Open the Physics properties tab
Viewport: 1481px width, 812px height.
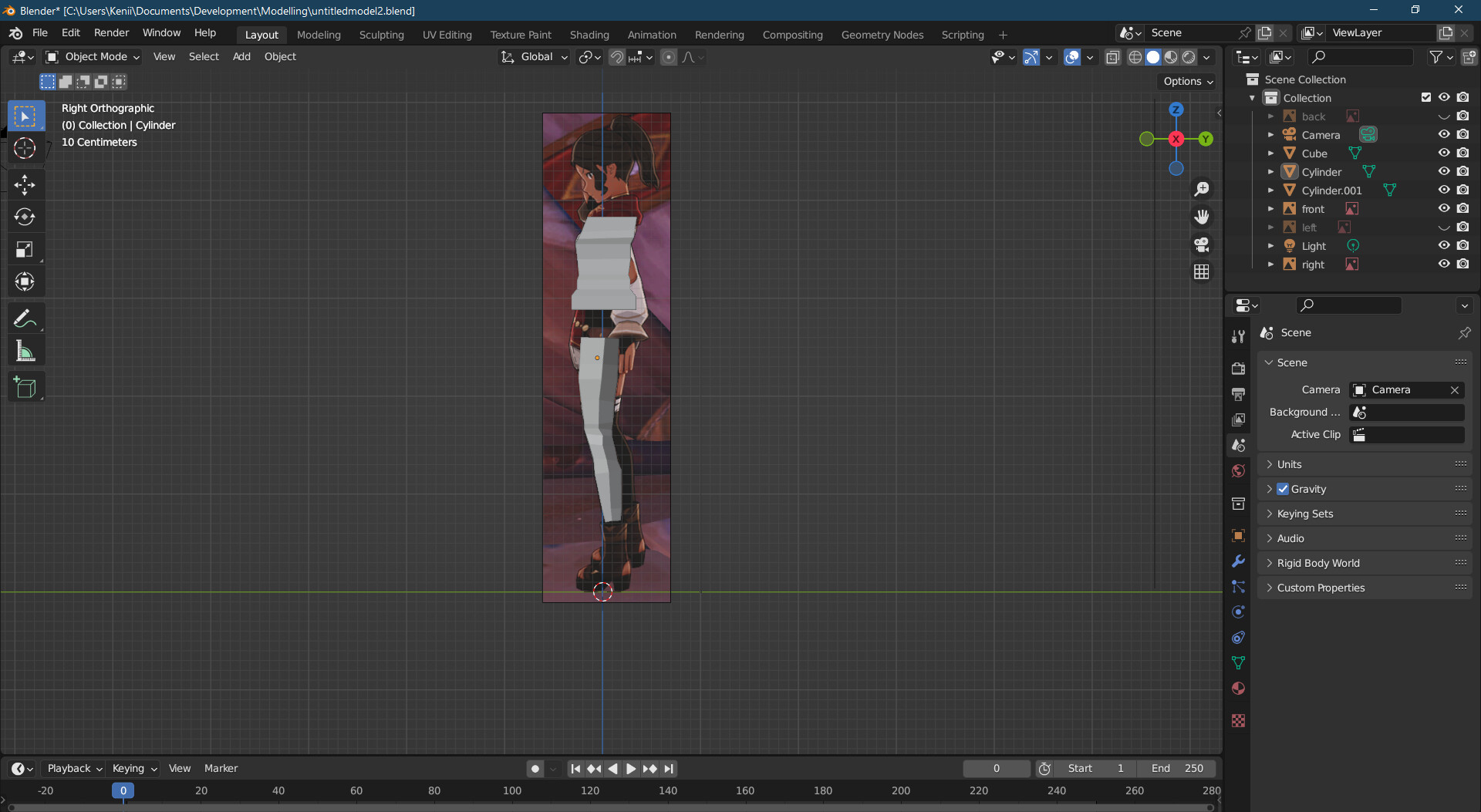point(1238,612)
